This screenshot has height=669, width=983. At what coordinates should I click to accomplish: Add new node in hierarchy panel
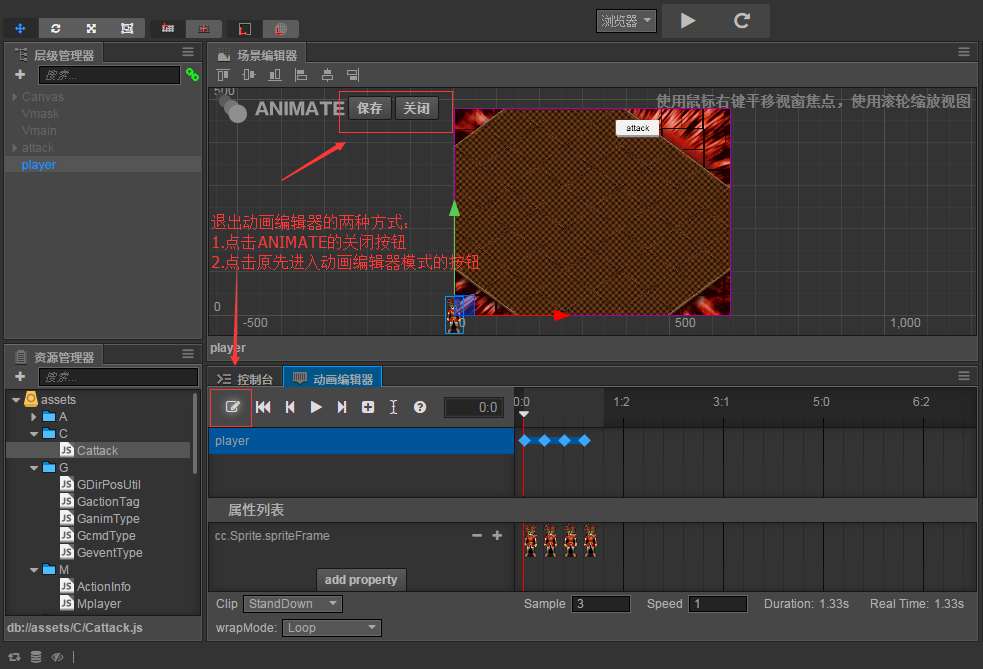20,75
